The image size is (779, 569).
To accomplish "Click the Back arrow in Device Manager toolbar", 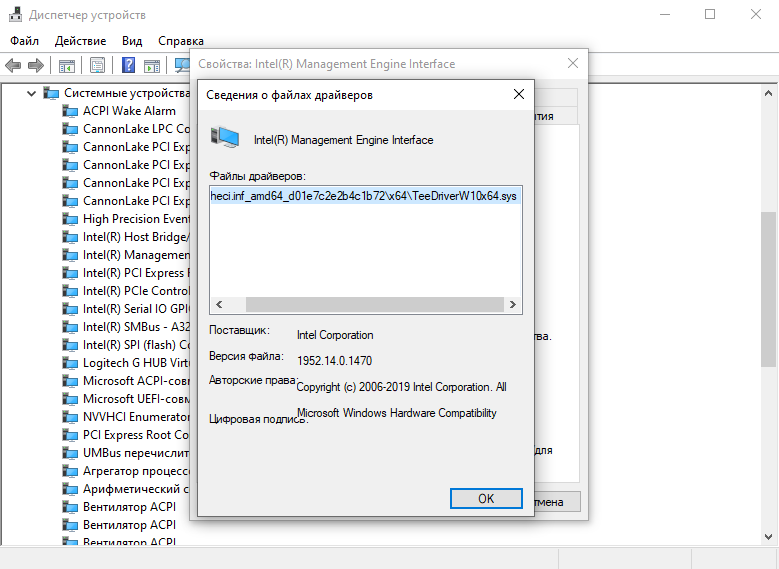I will click(13, 65).
